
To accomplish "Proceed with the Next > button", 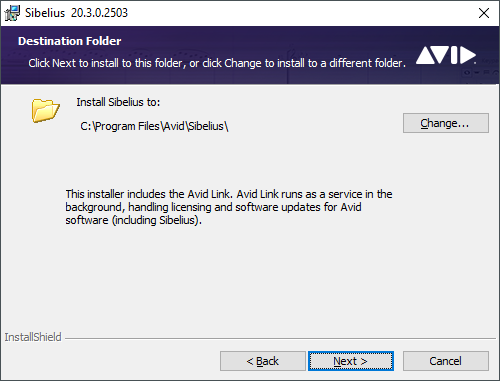I will tap(351, 361).
